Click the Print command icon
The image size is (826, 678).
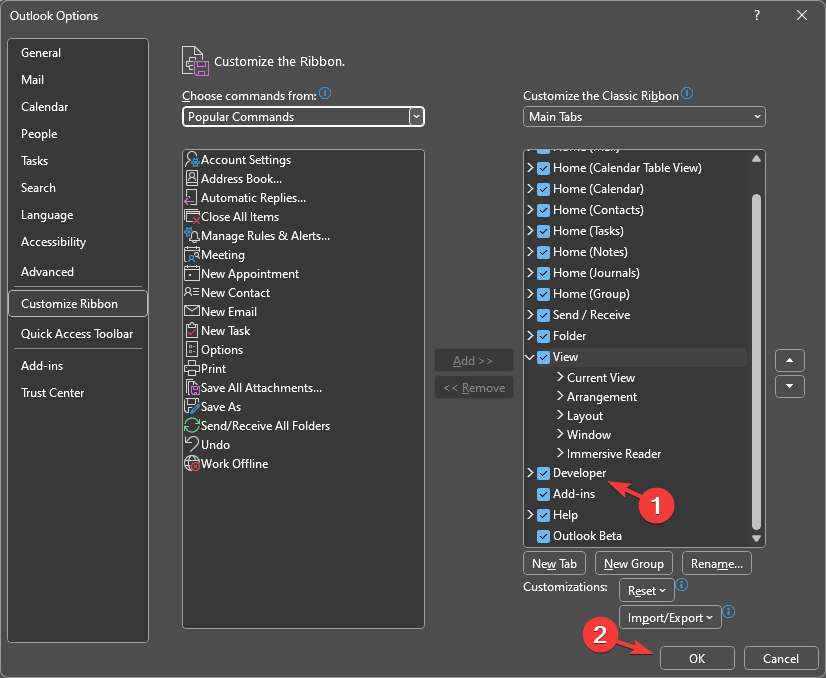tap(193, 369)
